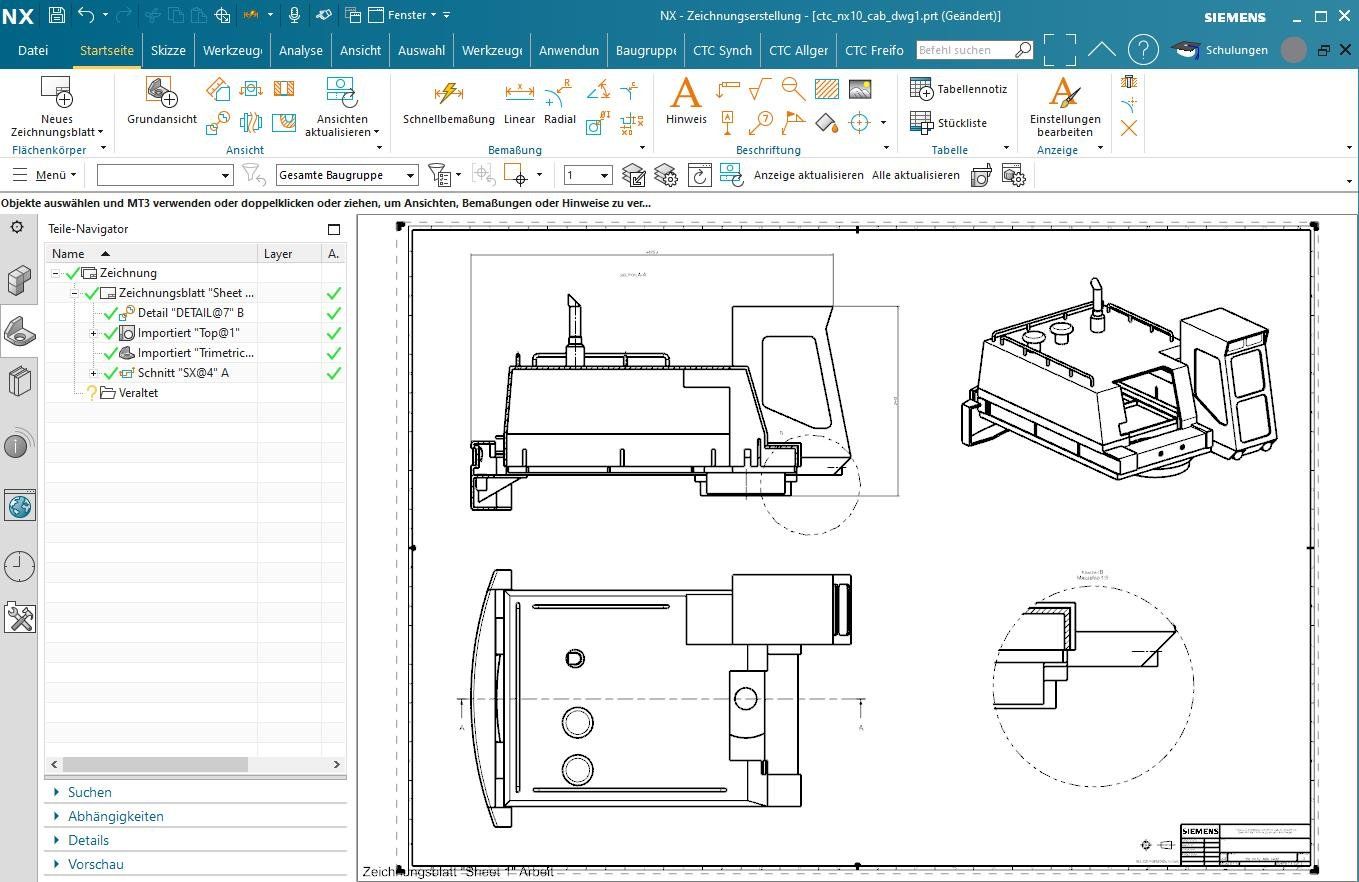Image resolution: width=1359 pixels, height=882 pixels.
Task: Toggle checkmark for Importiert "Top@1"
Action: pyautogui.click(x=111, y=333)
